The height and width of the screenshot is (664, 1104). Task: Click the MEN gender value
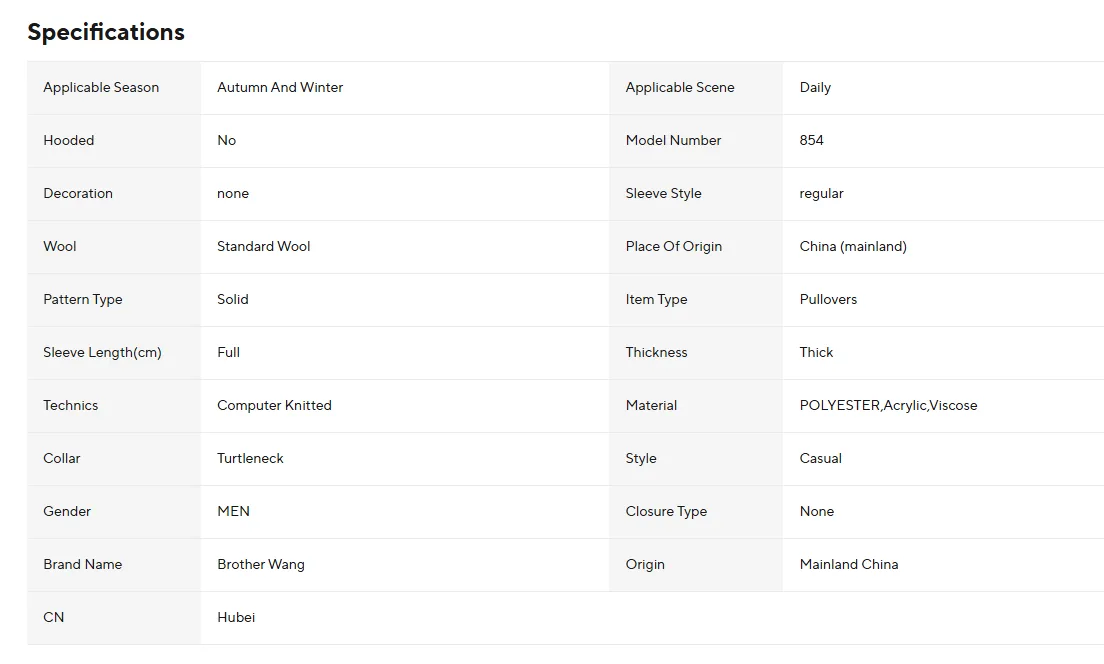tap(233, 512)
